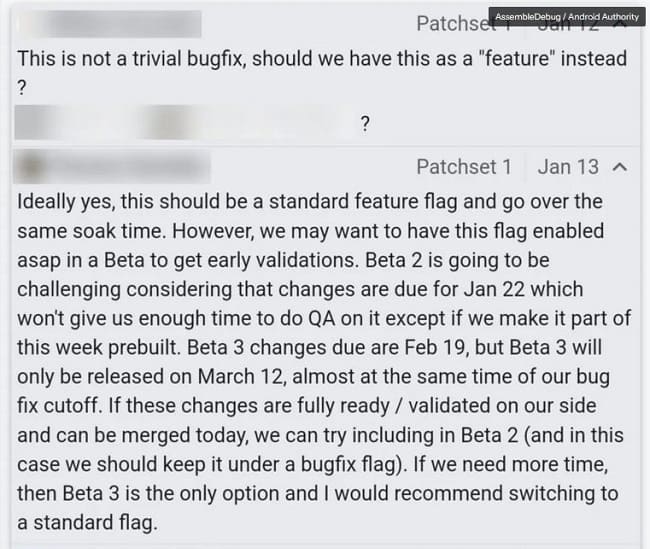Click the 'same soak time' sentence line
650x549 pixels.
[x=310, y=231]
